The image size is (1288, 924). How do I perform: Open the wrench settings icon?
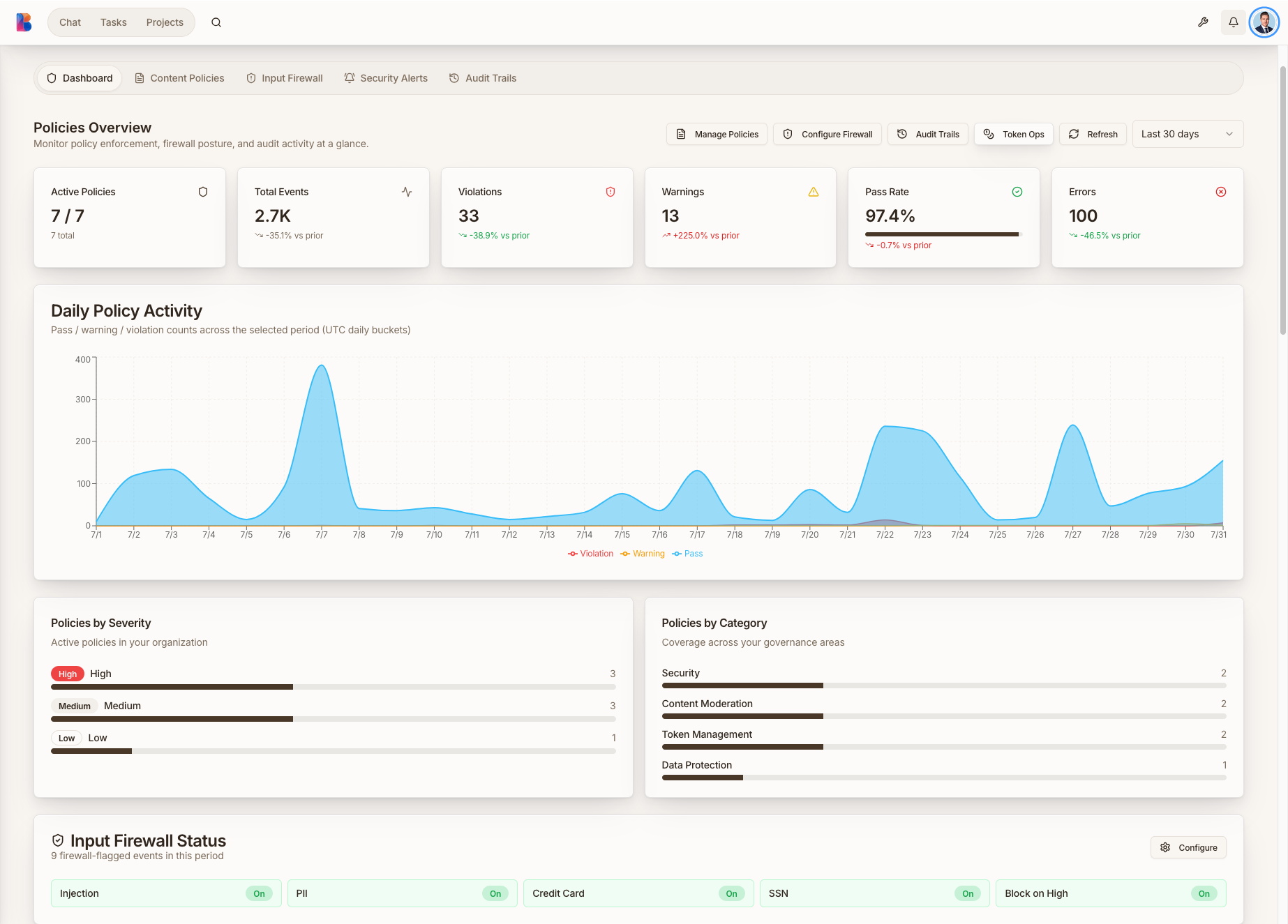(x=1203, y=22)
